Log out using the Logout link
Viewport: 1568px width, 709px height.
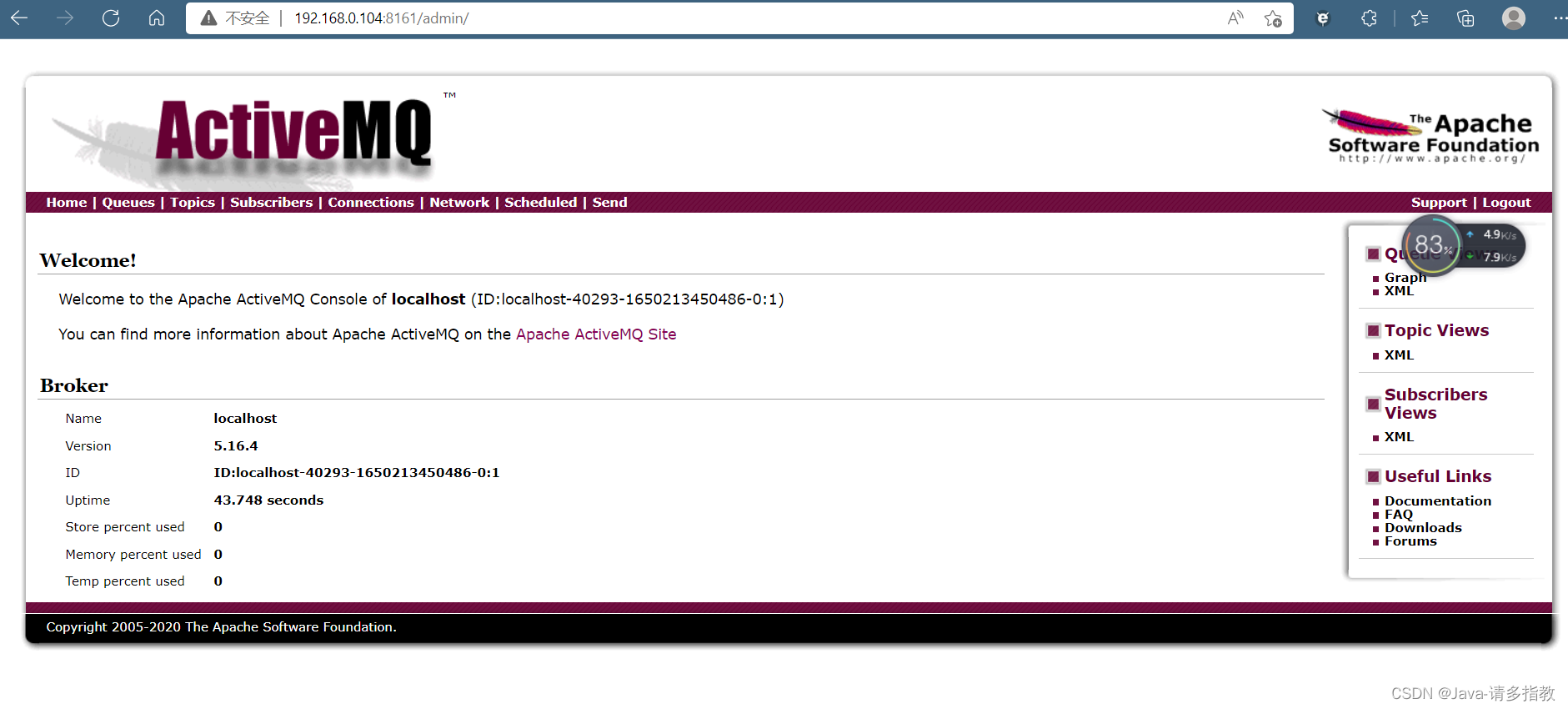pos(1506,203)
